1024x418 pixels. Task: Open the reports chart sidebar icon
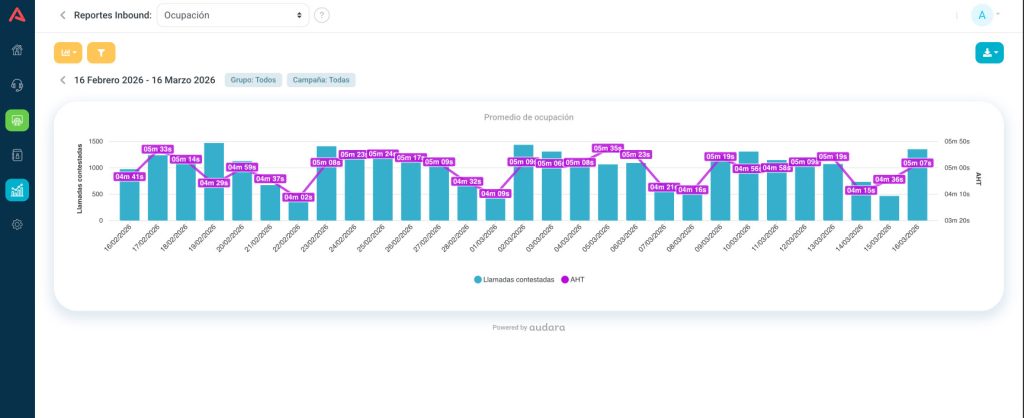(17, 189)
